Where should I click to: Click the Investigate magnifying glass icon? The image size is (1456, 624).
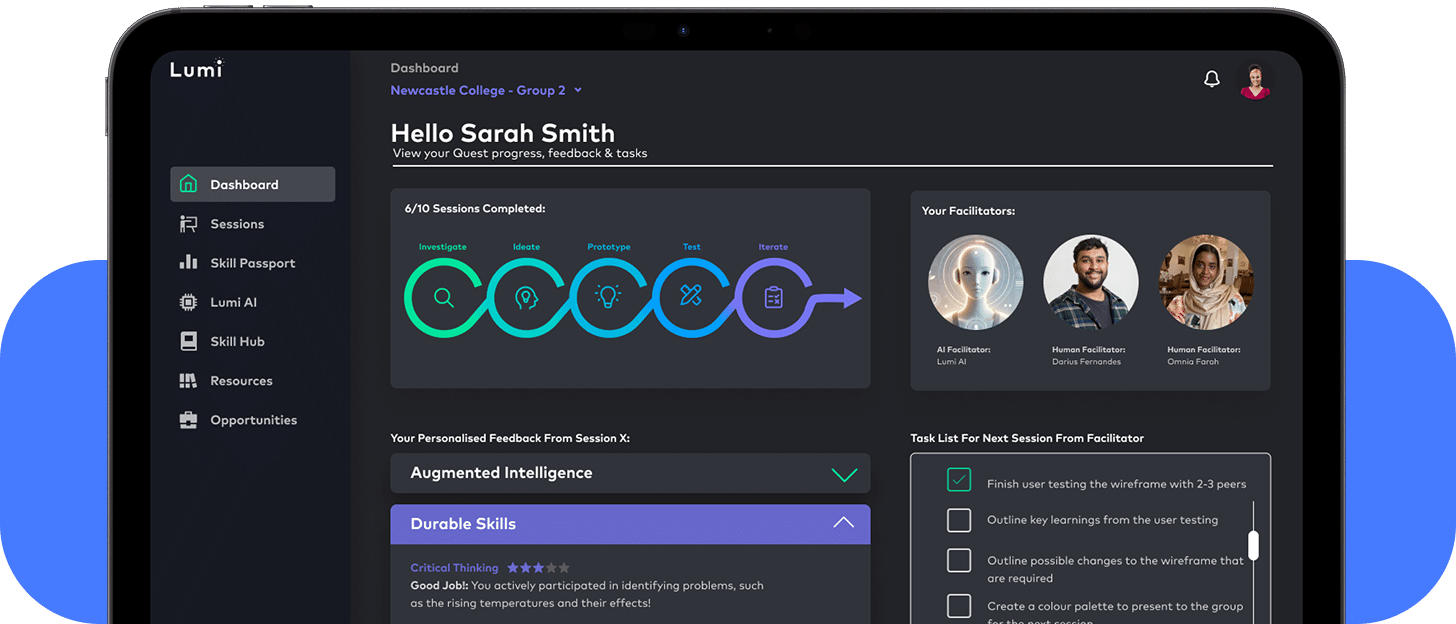pos(444,297)
